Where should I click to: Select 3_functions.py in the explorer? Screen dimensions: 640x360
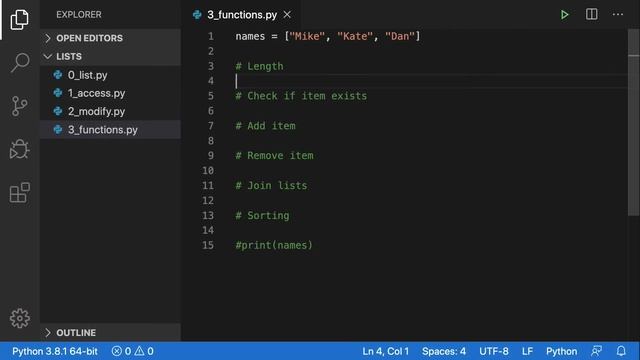pyautogui.click(x=110, y=129)
